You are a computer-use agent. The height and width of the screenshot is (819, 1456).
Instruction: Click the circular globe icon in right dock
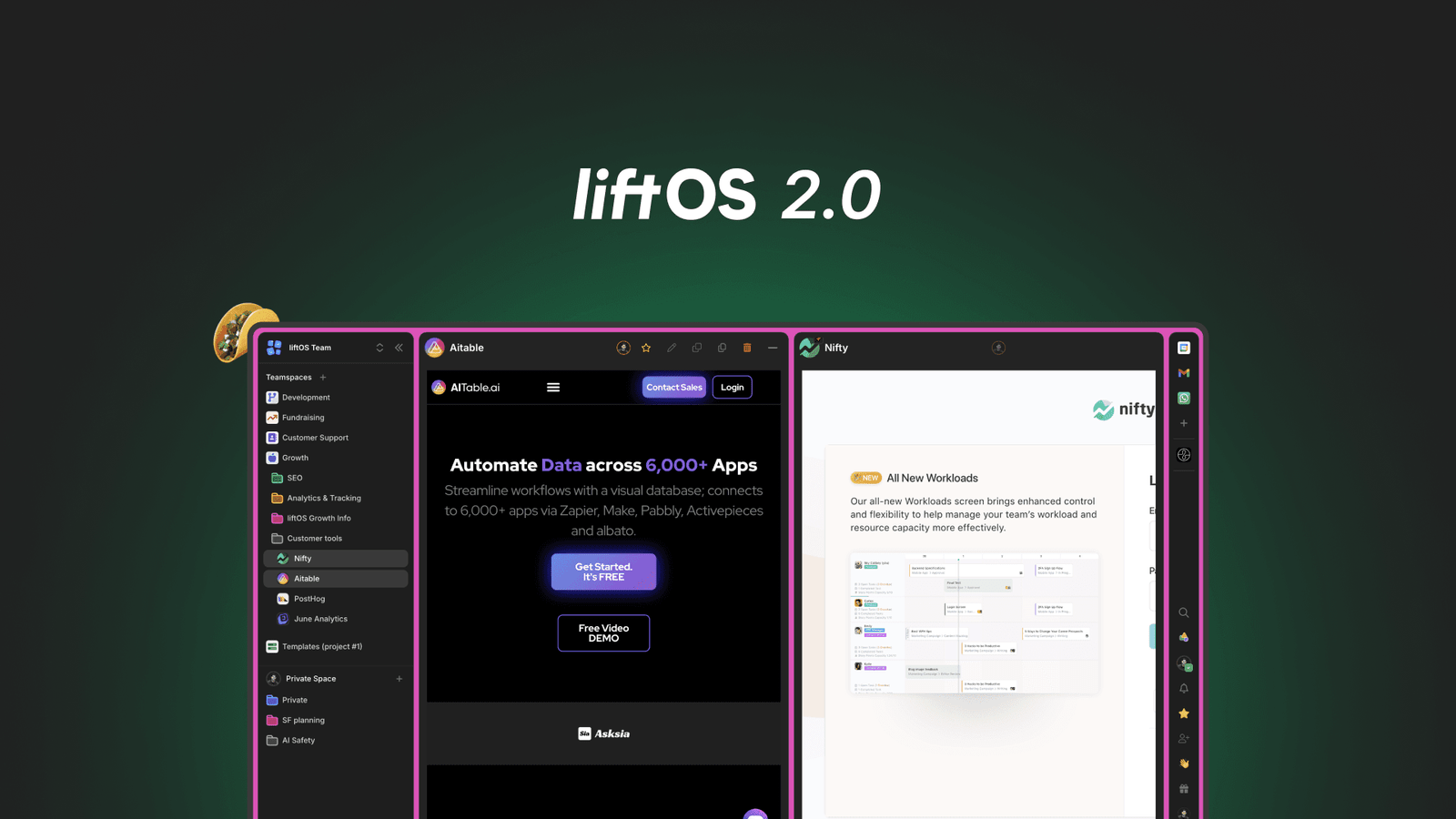click(x=1184, y=455)
